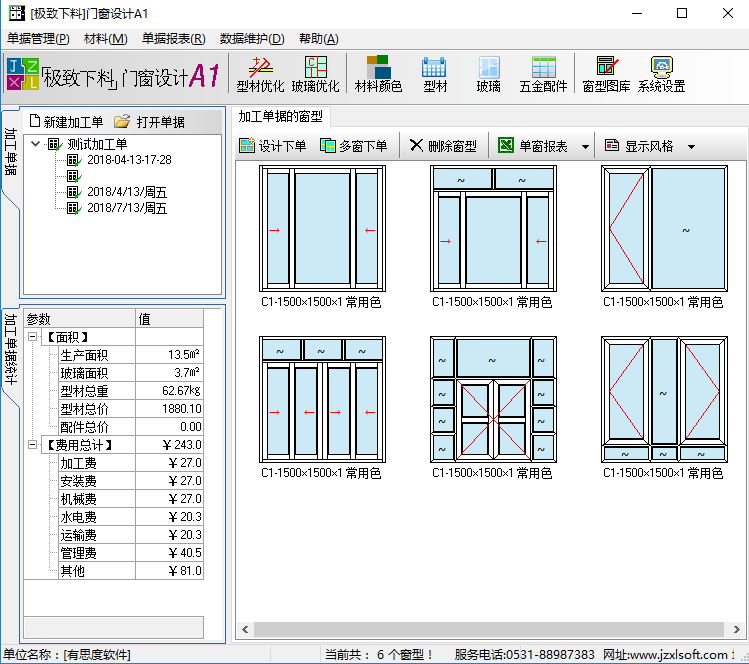Click the 多窗下单 multi-window order icon

[x=328, y=146]
